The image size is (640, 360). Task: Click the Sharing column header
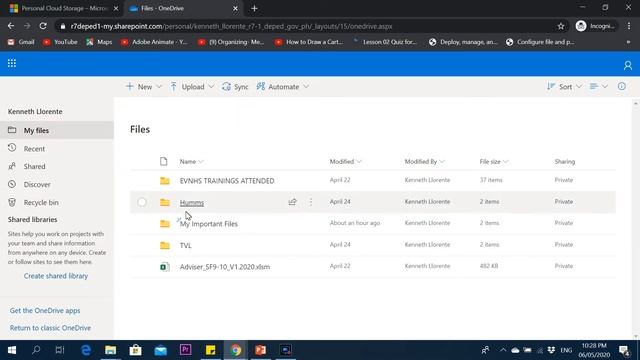tap(565, 162)
